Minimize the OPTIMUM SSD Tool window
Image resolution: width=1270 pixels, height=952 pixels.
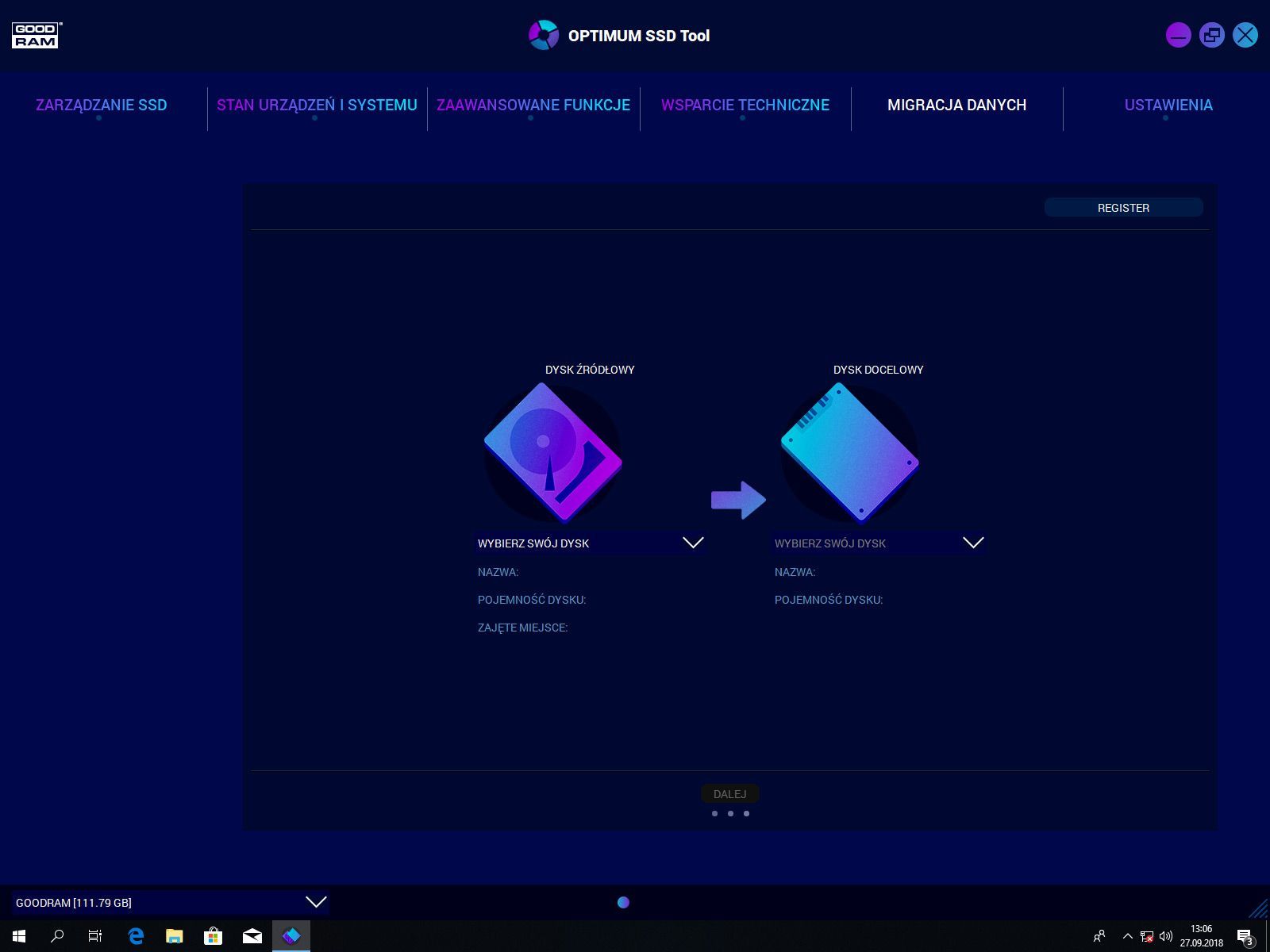click(1178, 35)
